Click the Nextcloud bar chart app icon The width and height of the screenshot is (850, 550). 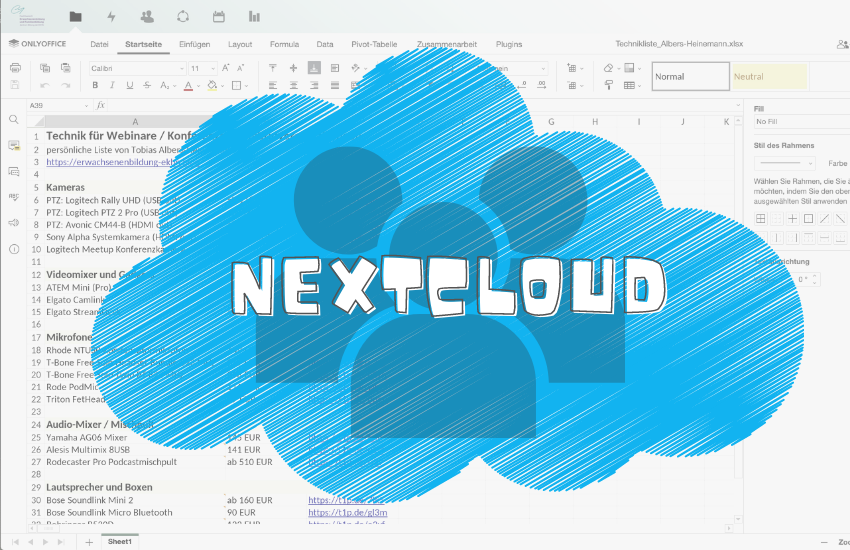254,17
